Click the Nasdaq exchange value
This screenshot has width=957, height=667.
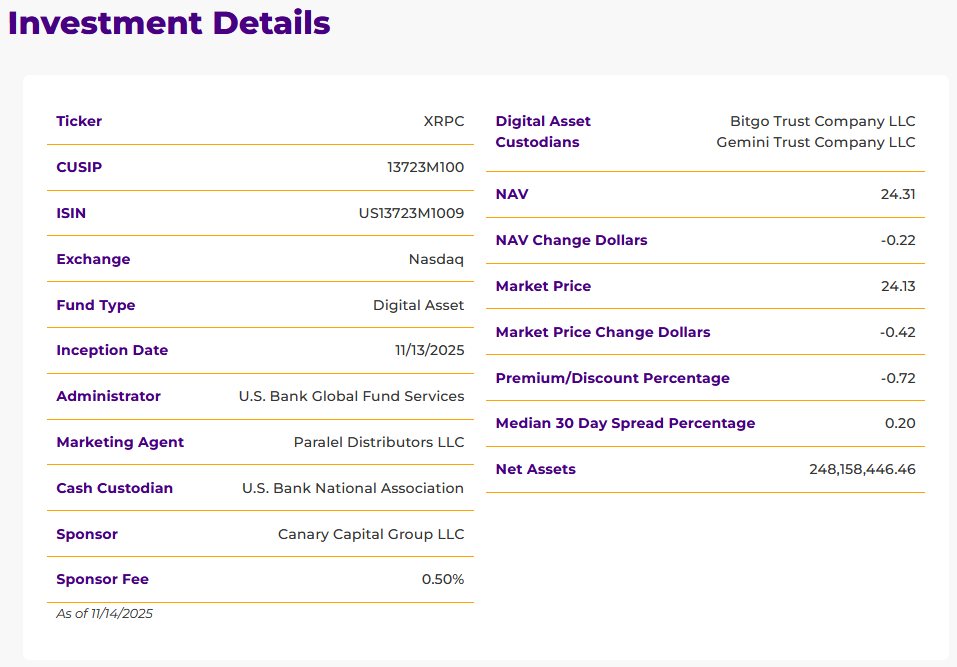pyautogui.click(x=436, y=259)
